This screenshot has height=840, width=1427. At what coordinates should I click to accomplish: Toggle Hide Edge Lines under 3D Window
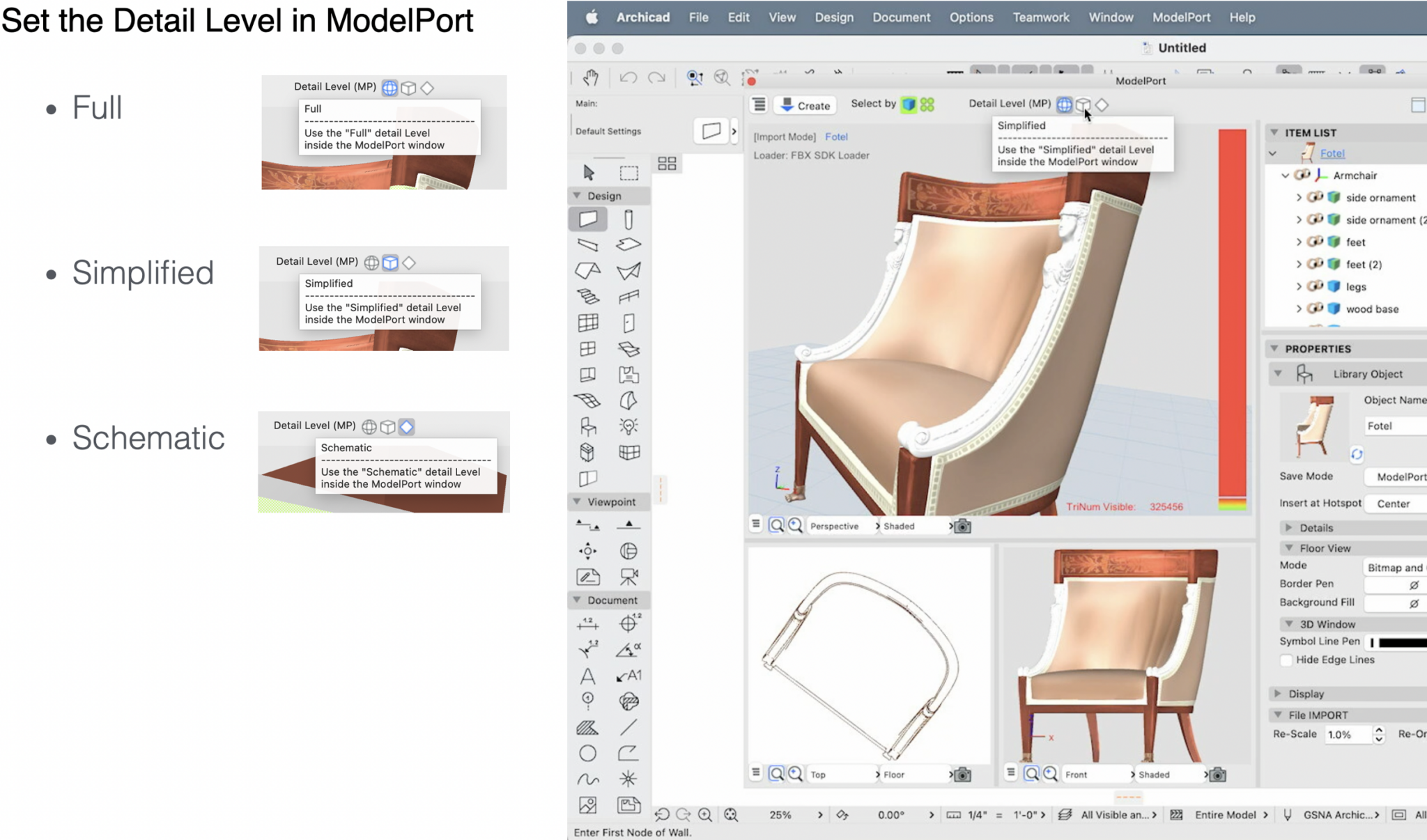click(1288, 660)
